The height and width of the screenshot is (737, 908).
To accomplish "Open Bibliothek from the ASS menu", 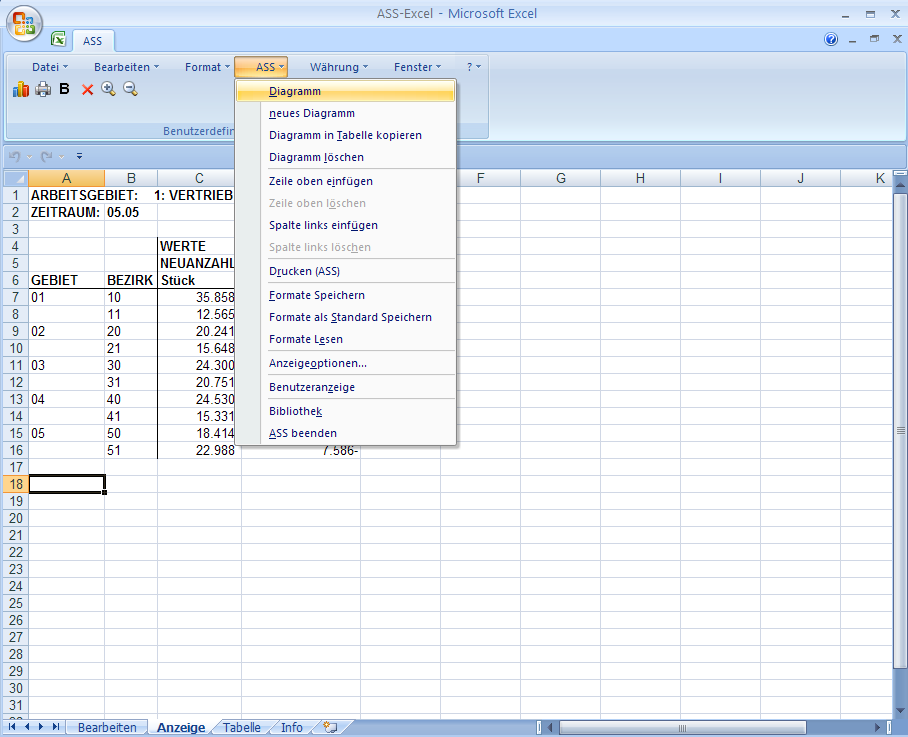I will (346, 411).
